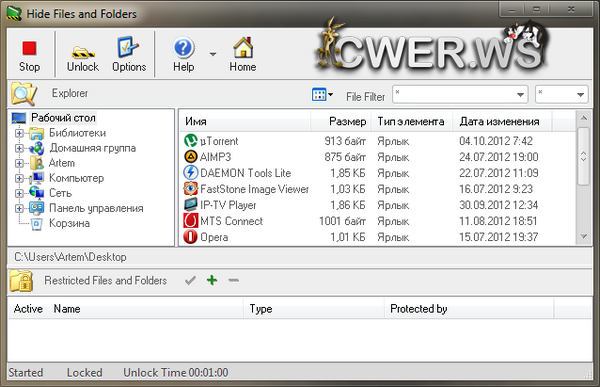Click the Restricted Files padlock folder icon

coord(21,281)
